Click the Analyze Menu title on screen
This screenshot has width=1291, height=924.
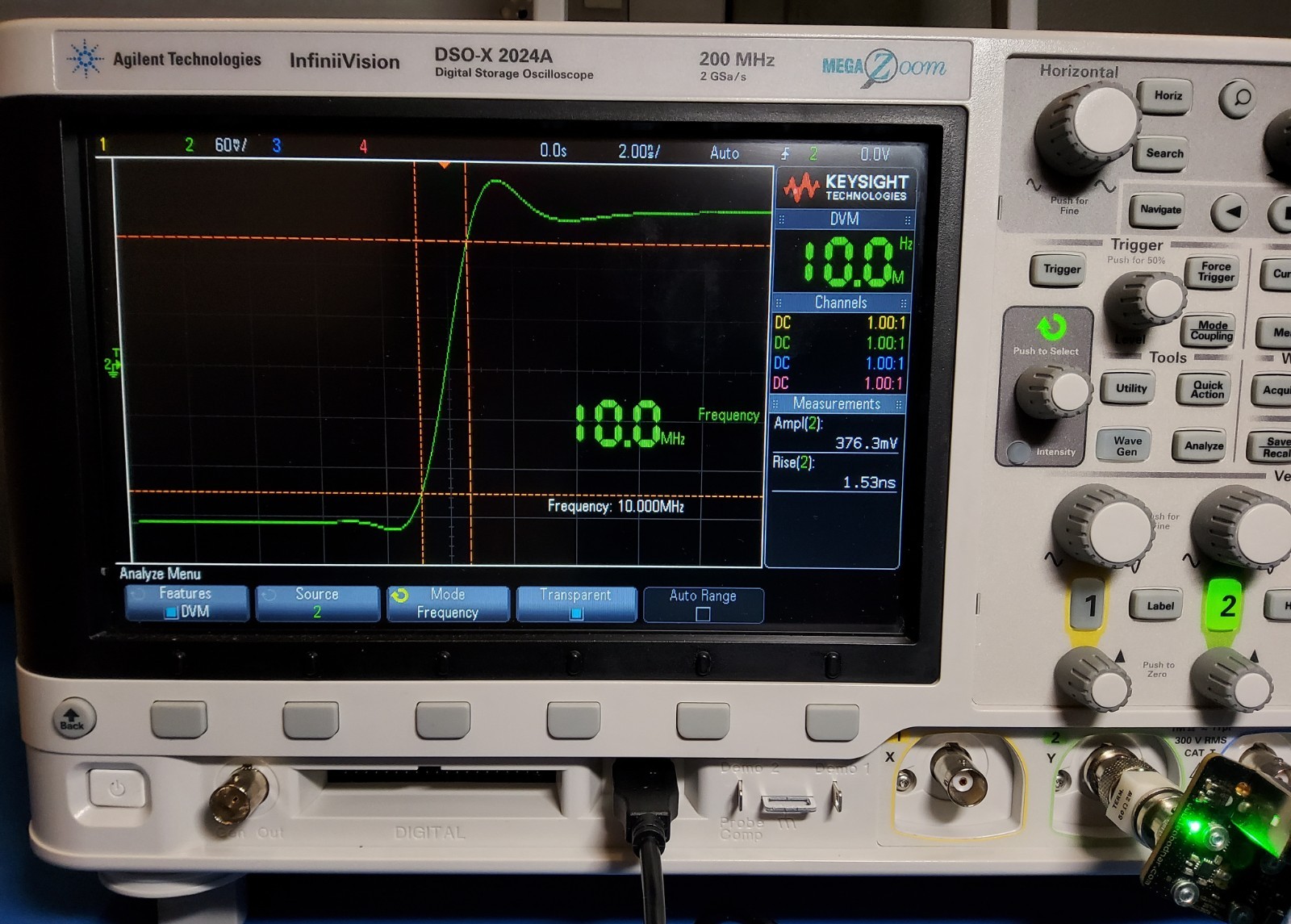pos(160,574)
